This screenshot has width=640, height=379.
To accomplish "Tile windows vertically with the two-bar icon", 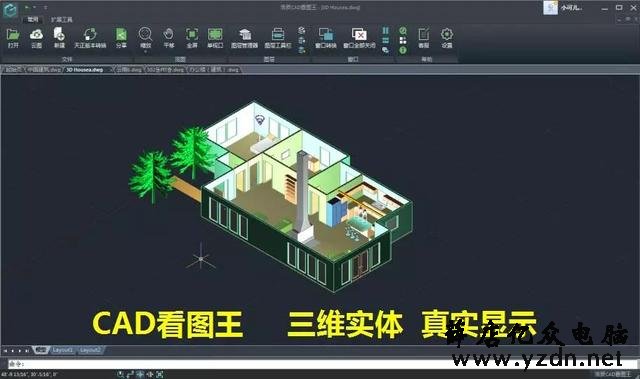I will point(385,31).
